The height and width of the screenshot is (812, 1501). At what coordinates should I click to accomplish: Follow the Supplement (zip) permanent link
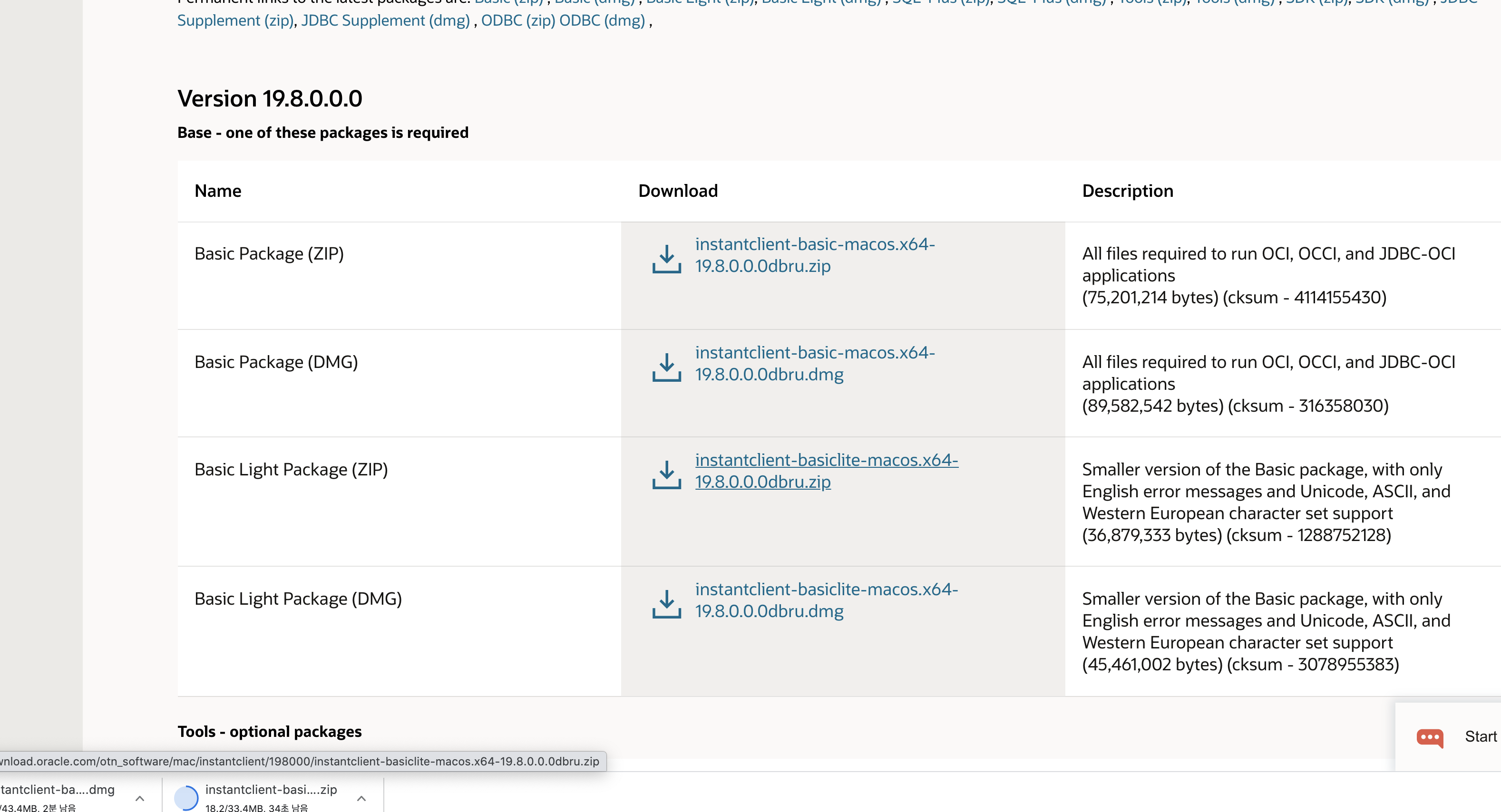pos(235,20)
